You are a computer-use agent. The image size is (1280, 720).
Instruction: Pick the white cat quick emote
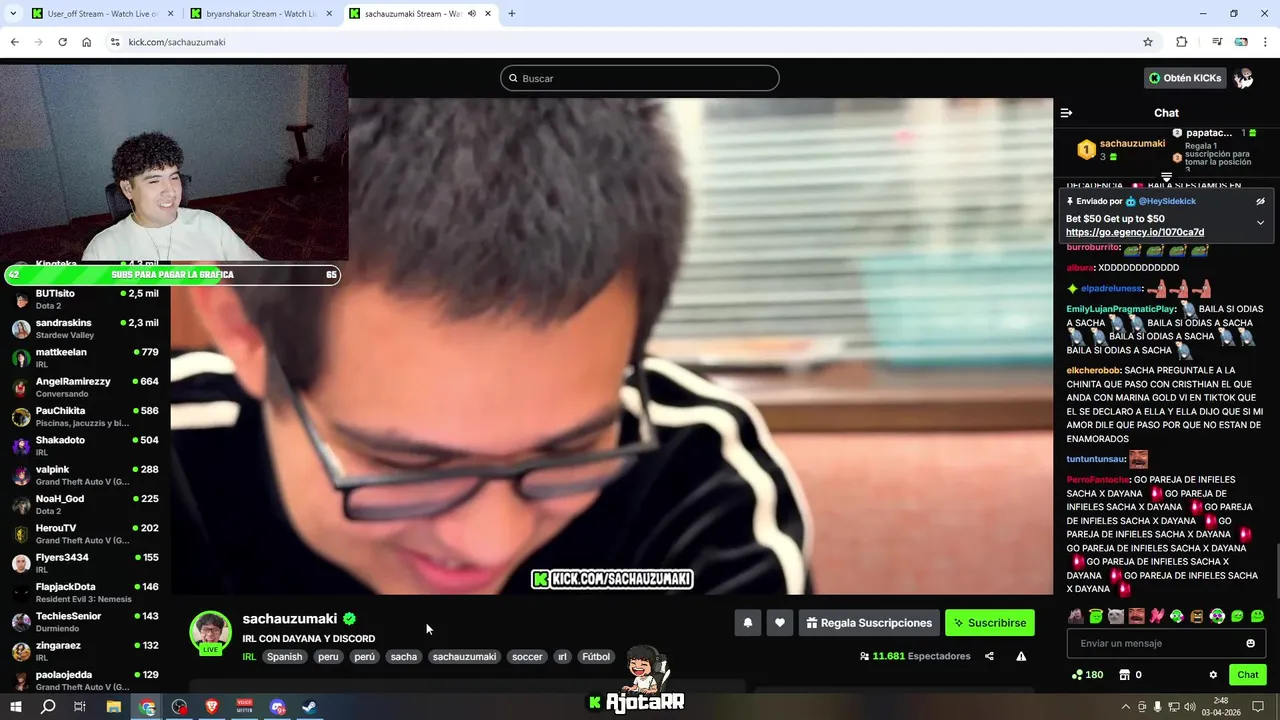(1116, 616)
